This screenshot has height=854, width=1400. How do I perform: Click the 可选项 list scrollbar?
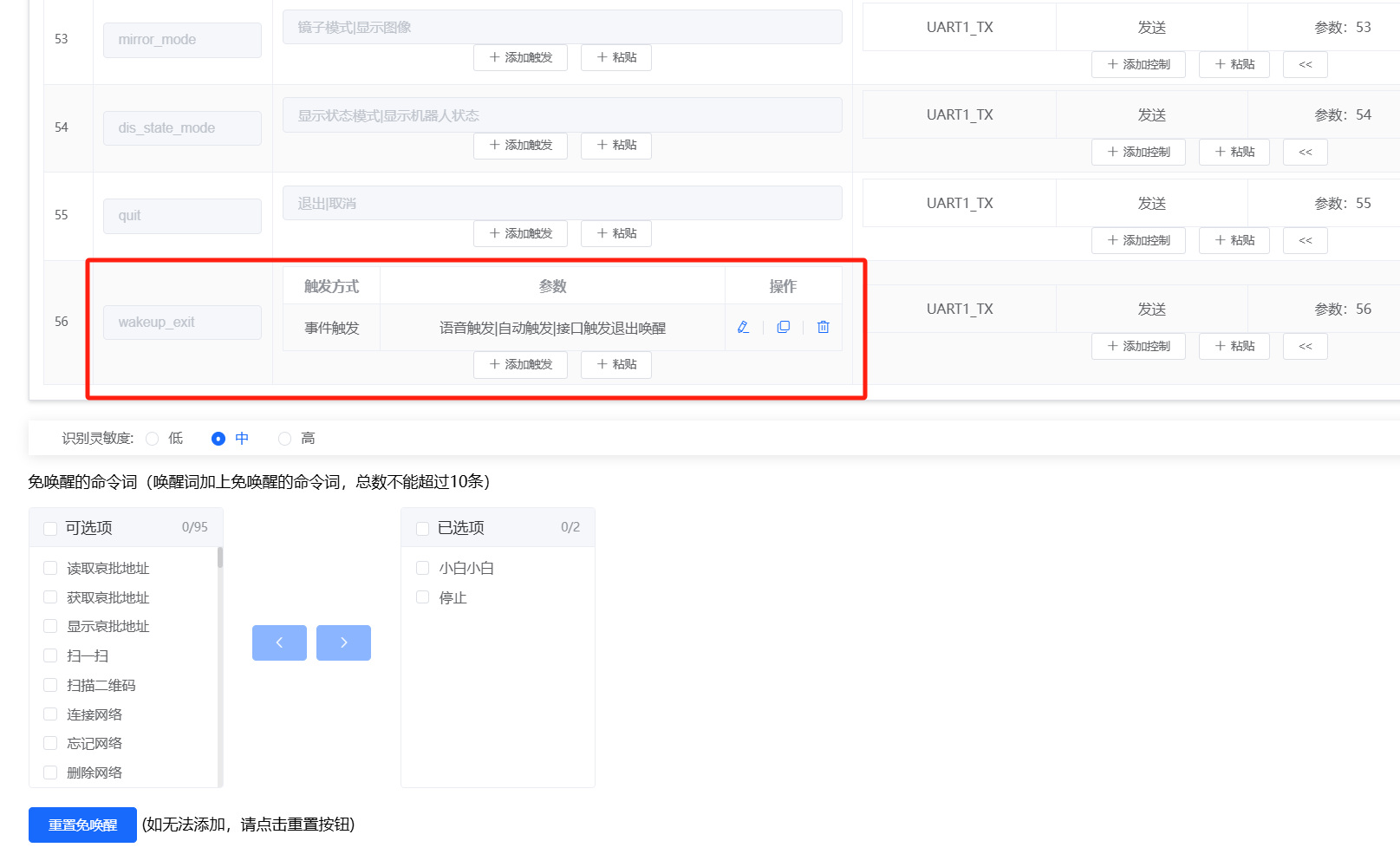220,557
